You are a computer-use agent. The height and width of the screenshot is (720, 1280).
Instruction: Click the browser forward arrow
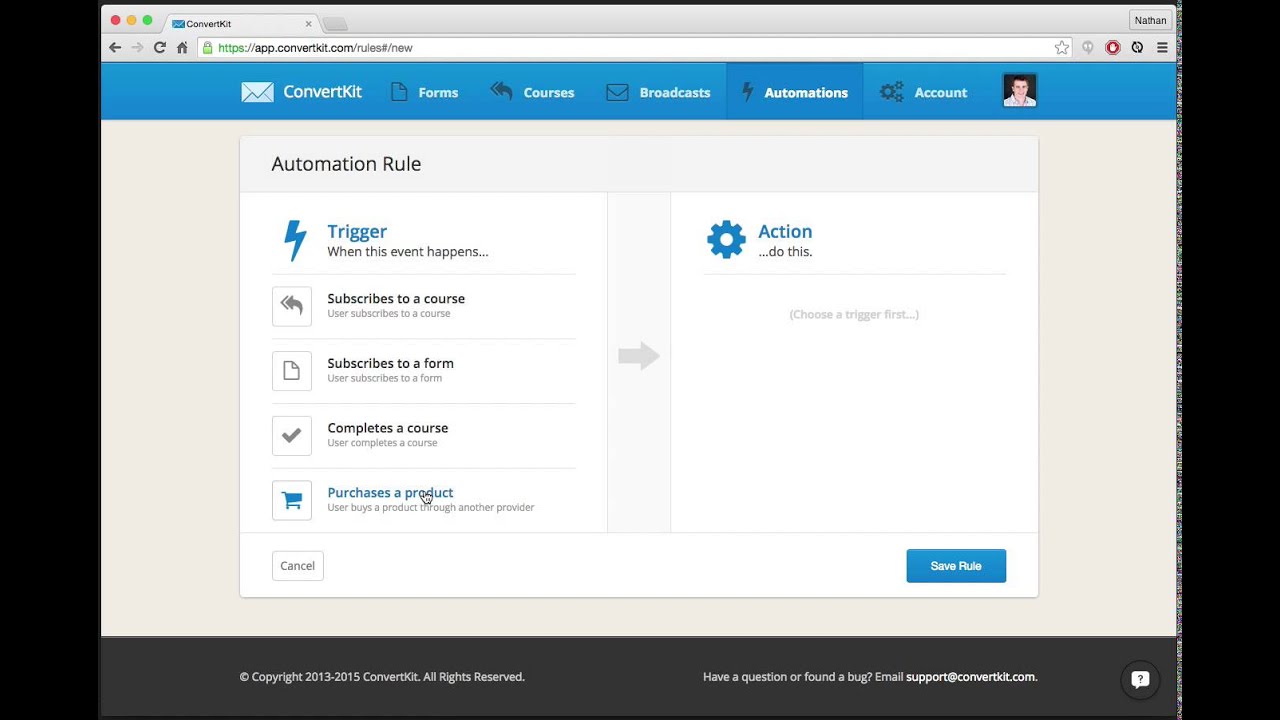pyautogui.click(x=137, y=47)
